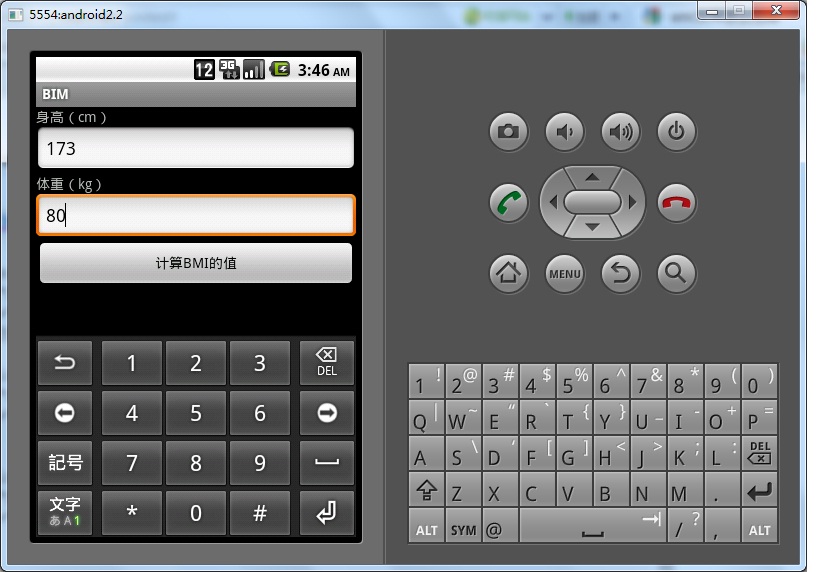This screenshot has width=819, height=572.
Task: Click the 3:46 AM clock text
Action: pyautogui.click(x=324, y=71)
